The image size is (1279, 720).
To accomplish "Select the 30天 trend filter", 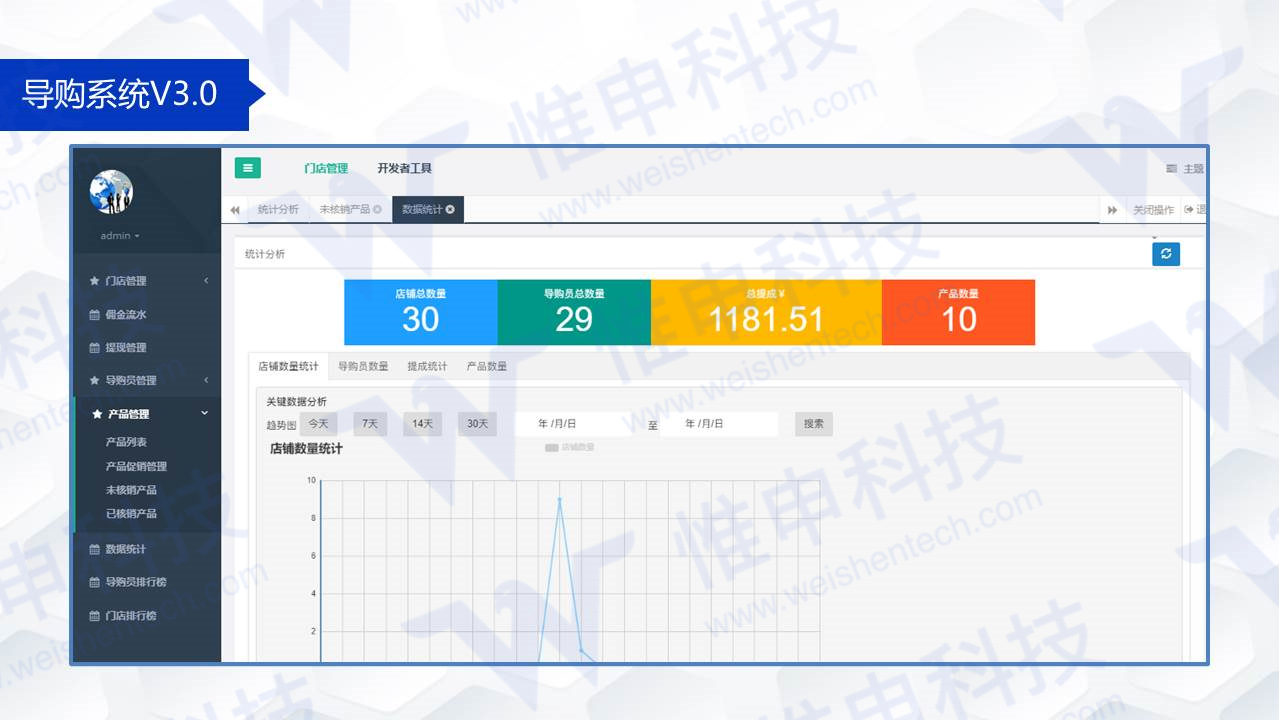I will [477, 423].
